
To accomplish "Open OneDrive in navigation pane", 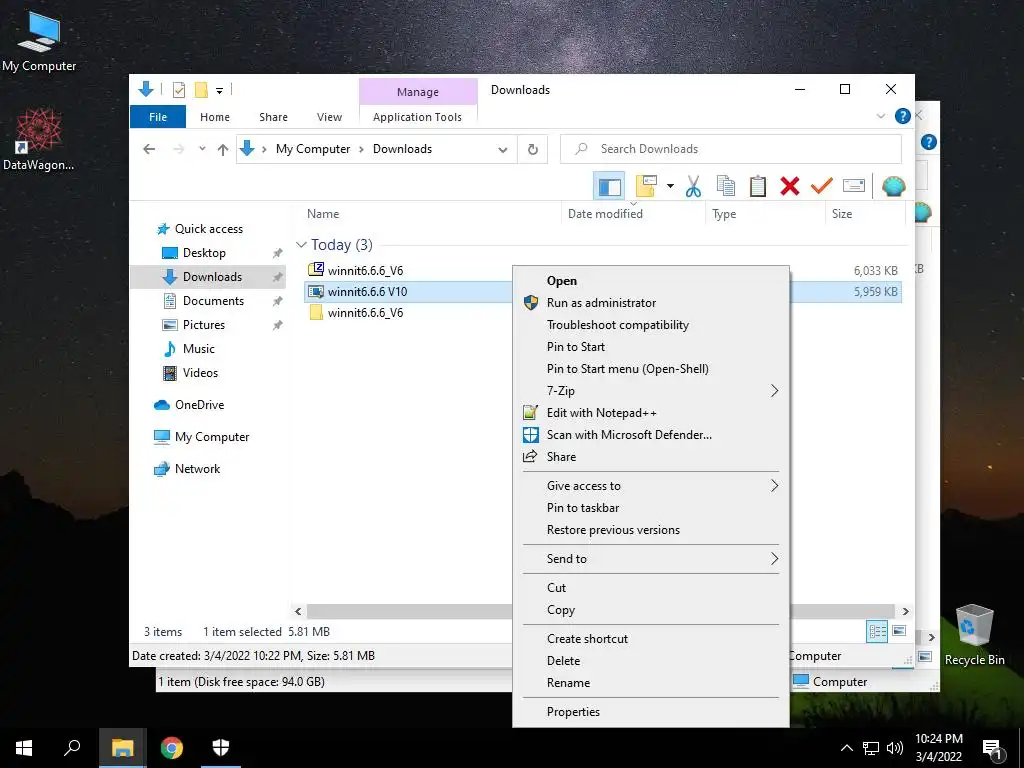I will tap(199, 405).
